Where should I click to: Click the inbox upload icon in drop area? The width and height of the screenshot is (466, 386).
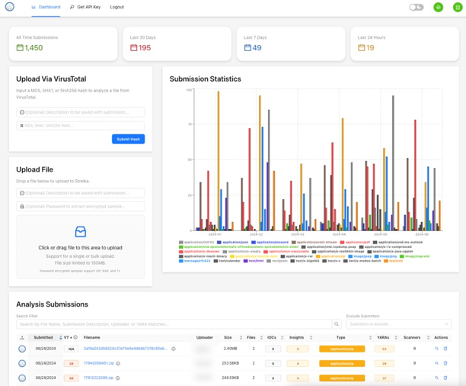click(80, 231)
